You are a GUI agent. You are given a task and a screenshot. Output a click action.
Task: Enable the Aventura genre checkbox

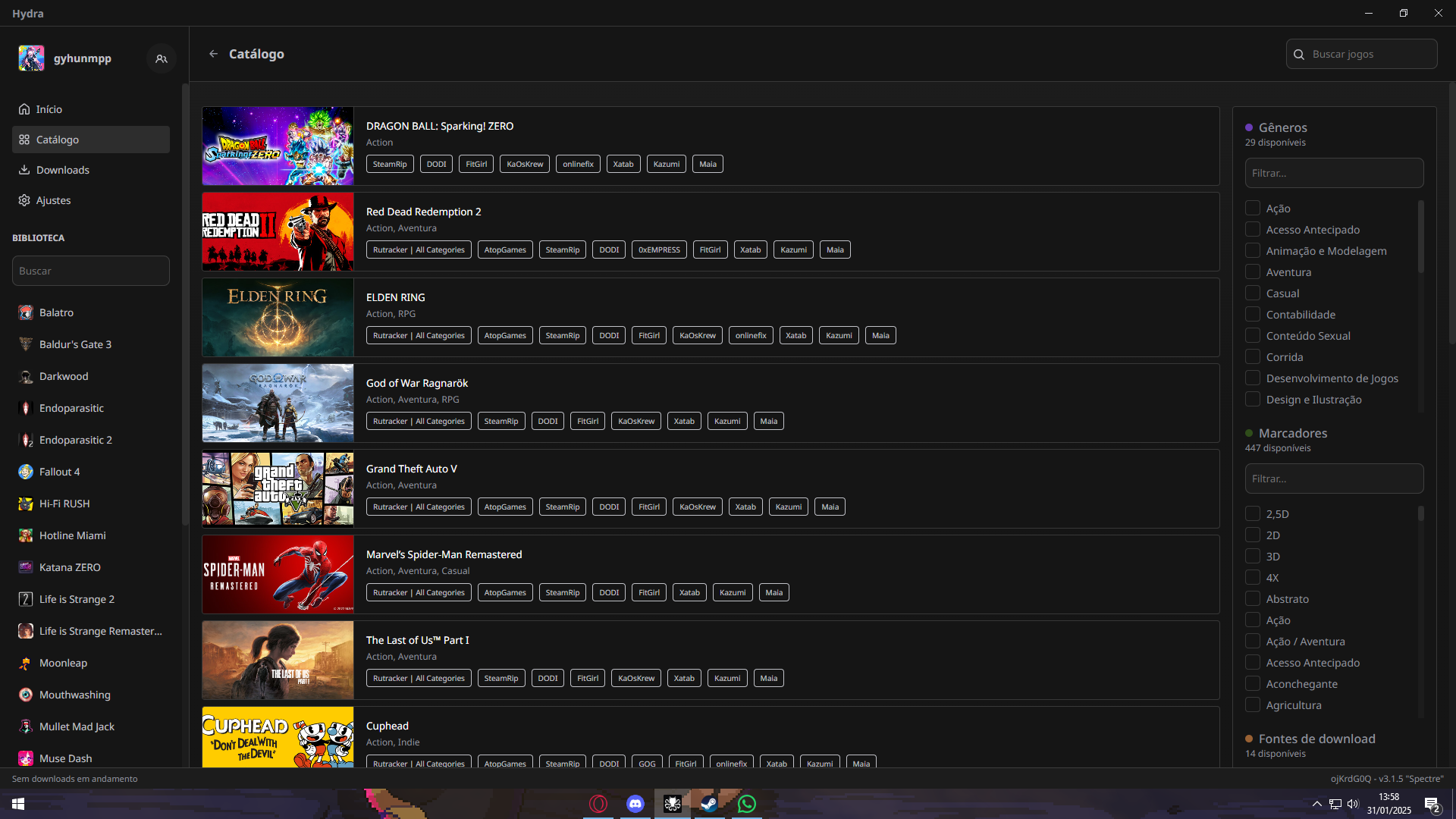1253,271
